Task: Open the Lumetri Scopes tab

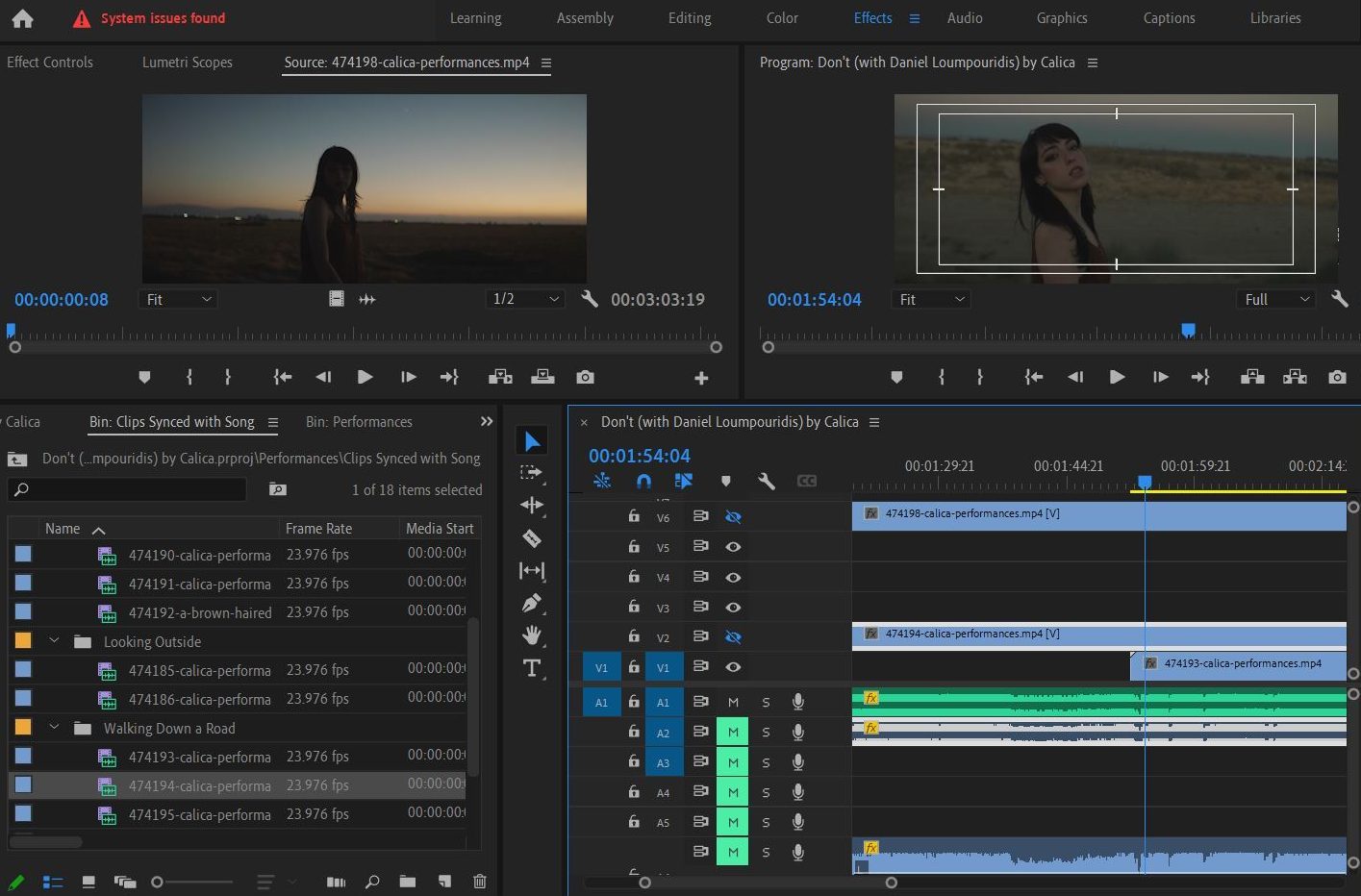Action: (188, 62)
